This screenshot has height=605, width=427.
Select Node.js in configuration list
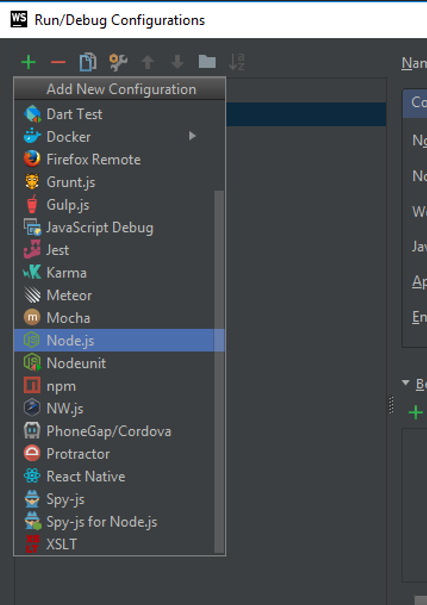[119, 340]
